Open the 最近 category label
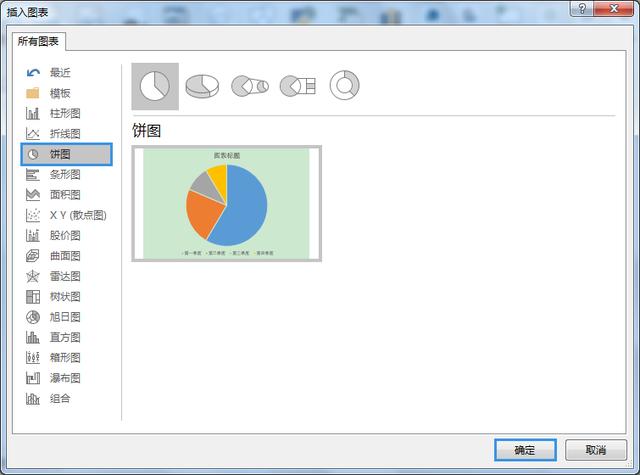This screenshot has width=640, height=475. click(x=60, y=73)
